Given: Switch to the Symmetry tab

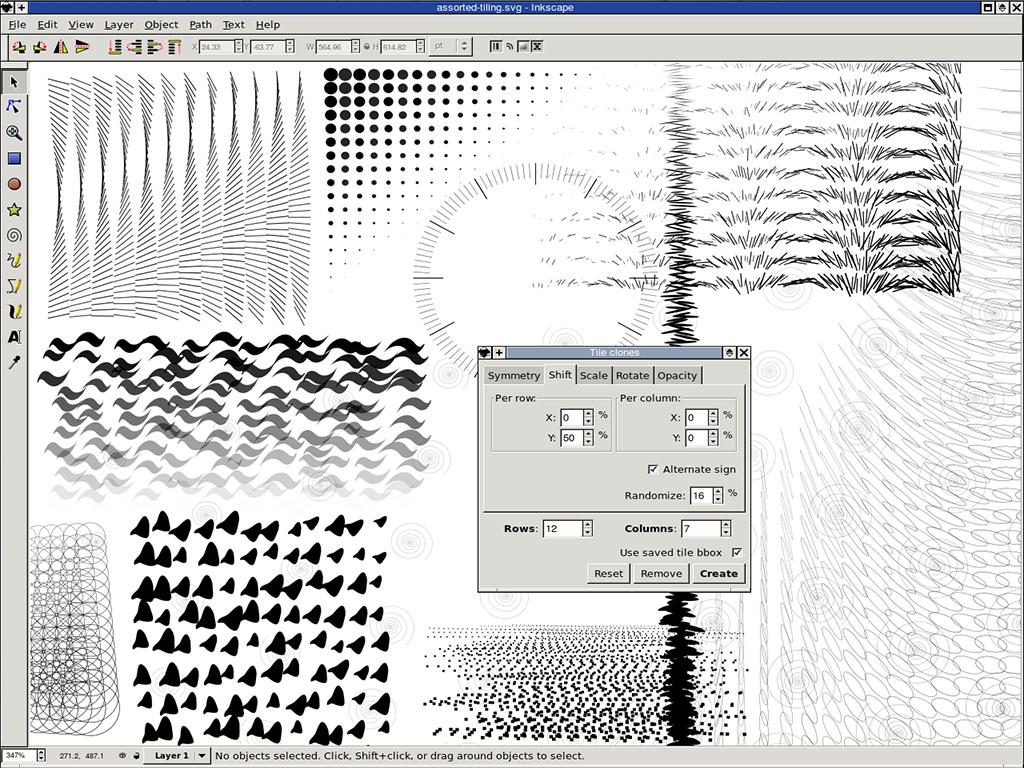Looking at the screenshot, I should pos(514,376).
